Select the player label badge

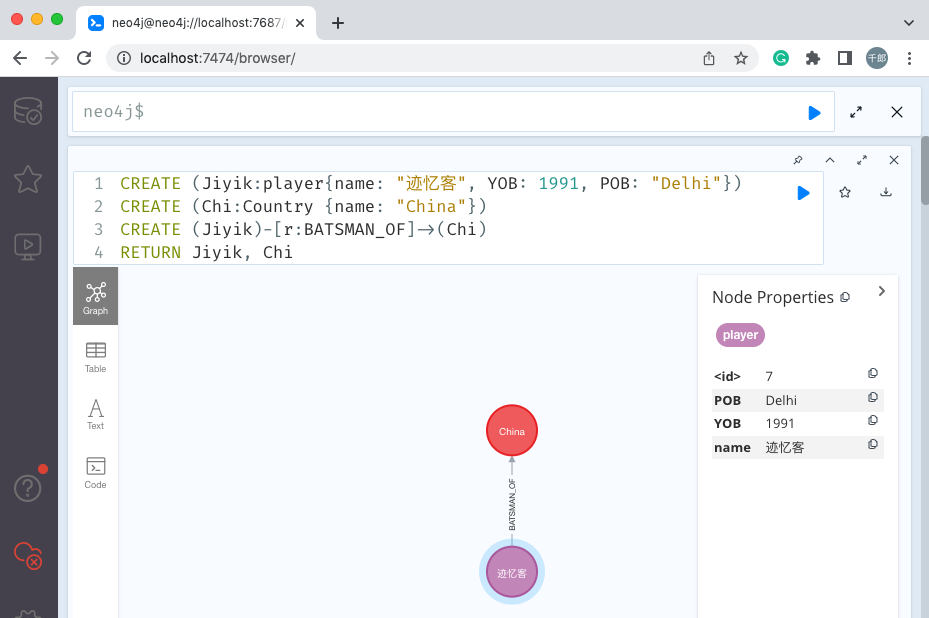(x=740, y=335)
